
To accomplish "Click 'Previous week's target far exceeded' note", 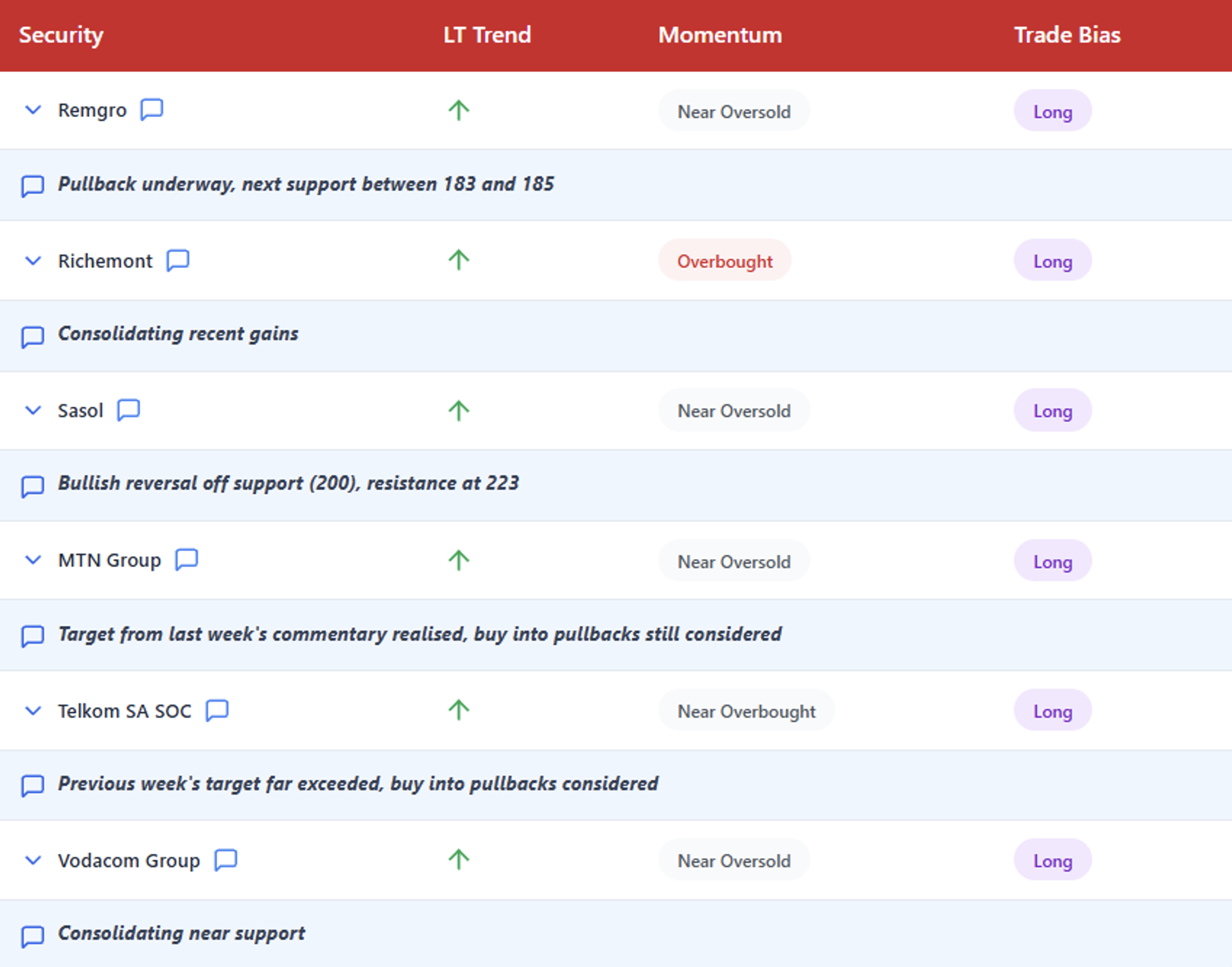I will tap(358, 784).
